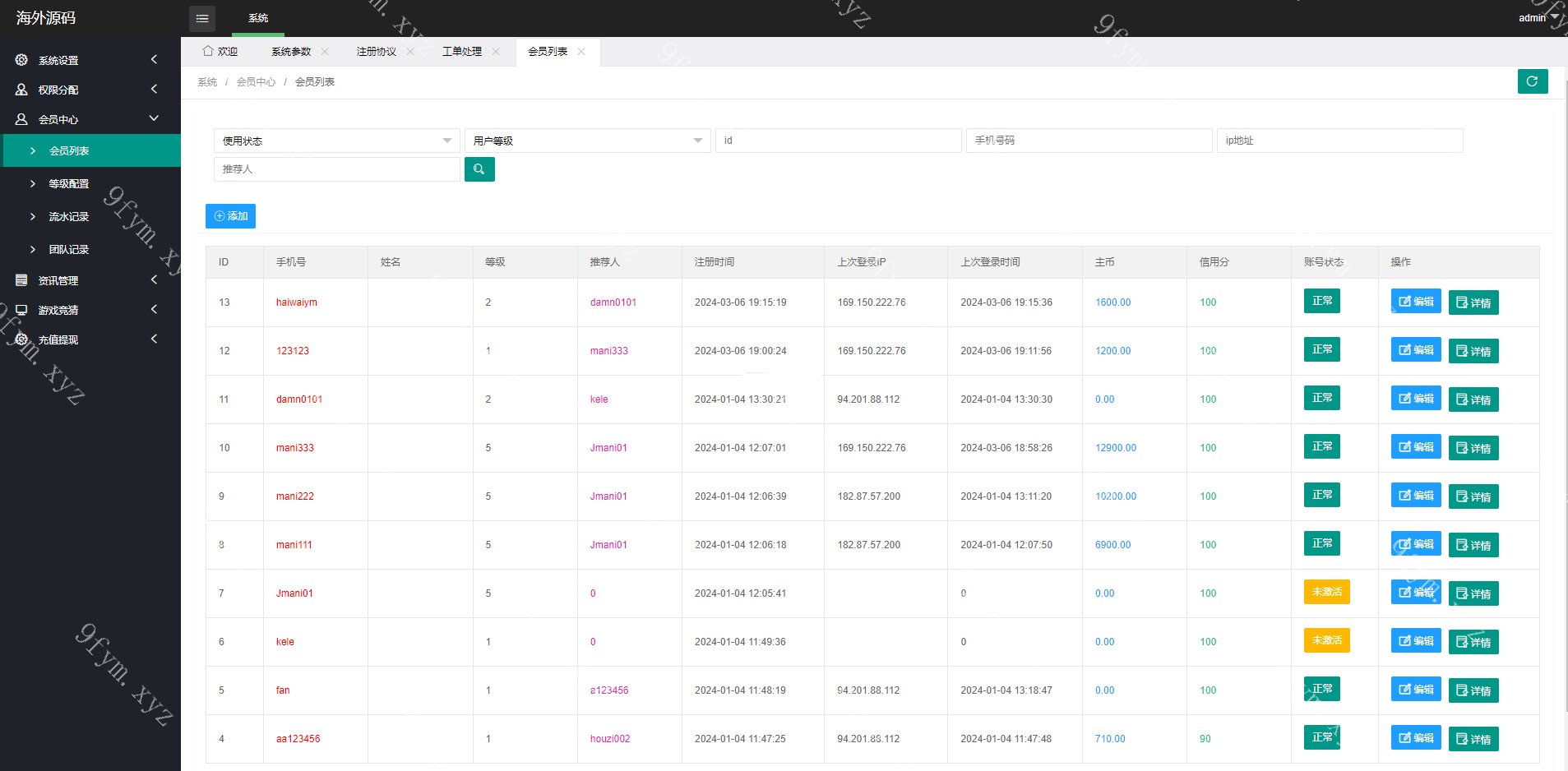Close the 会员列表 tab
Screen dimensions: 1568x771
tap(581, 51)
